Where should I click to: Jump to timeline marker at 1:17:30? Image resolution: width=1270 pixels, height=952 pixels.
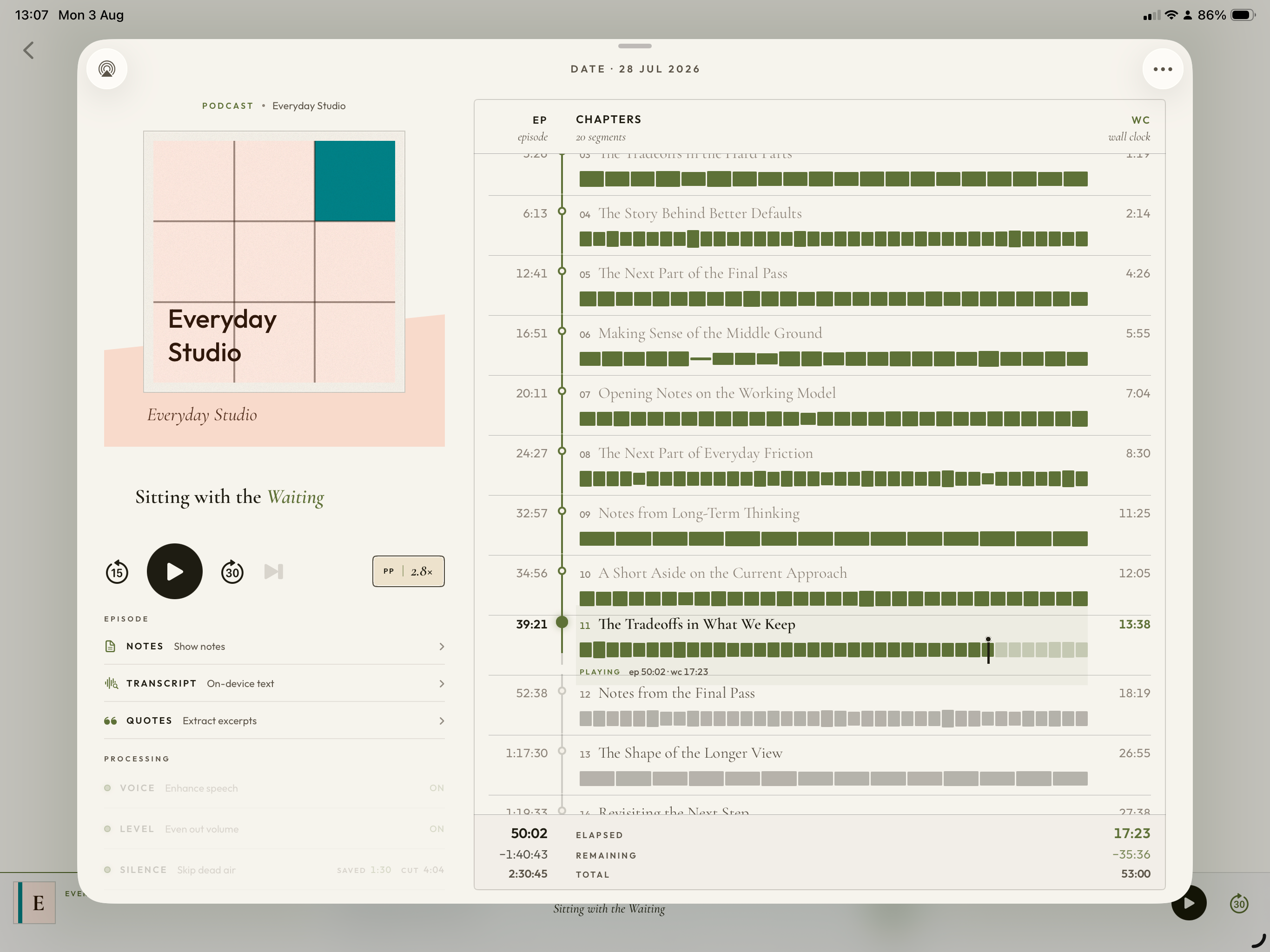(x=562, y=750)
